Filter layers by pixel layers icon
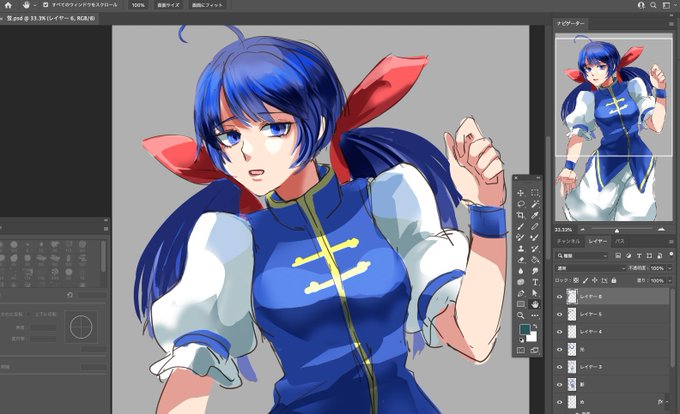 [618, 256]
